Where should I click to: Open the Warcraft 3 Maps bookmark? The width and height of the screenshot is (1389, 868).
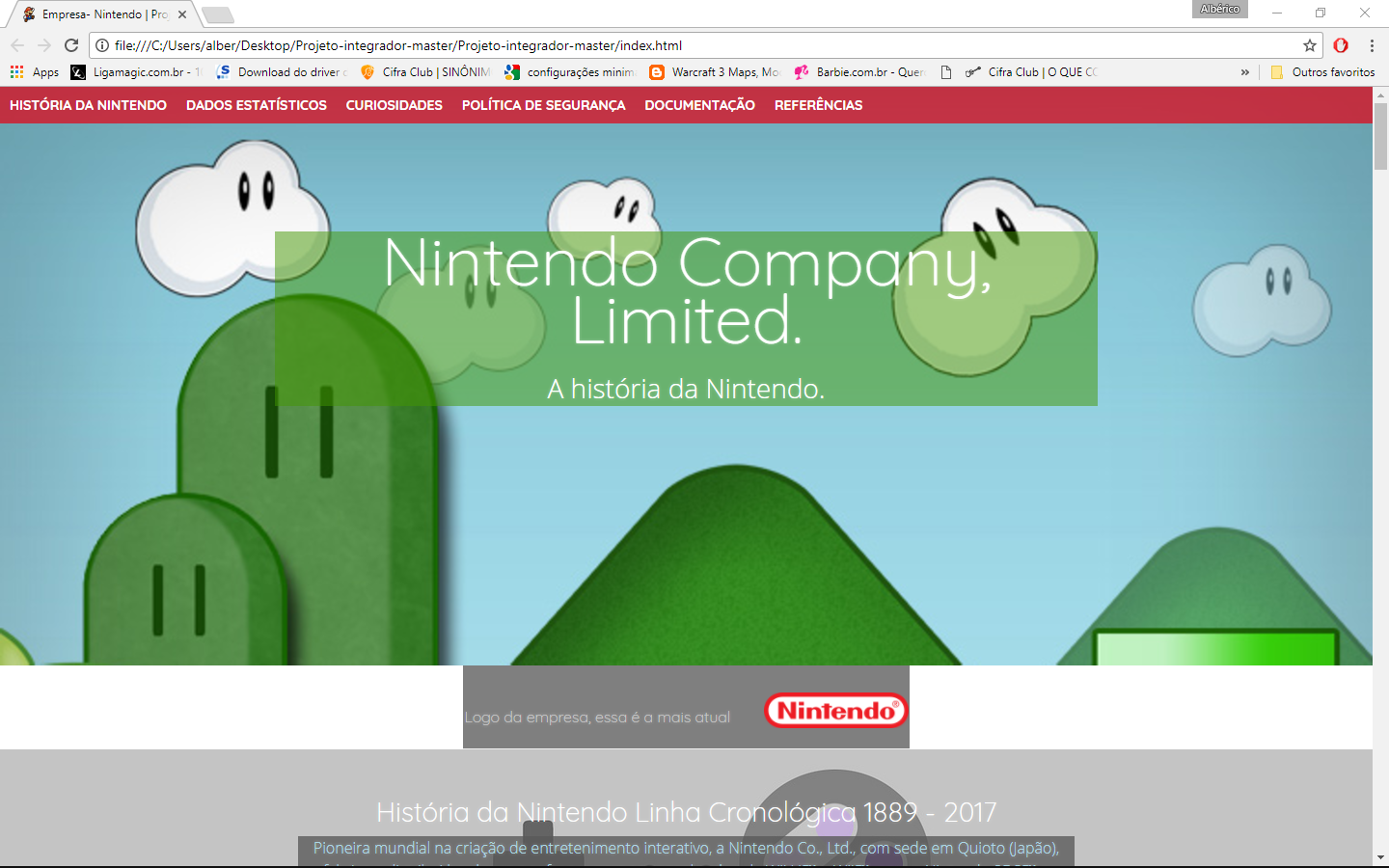(x=715, y=72)
